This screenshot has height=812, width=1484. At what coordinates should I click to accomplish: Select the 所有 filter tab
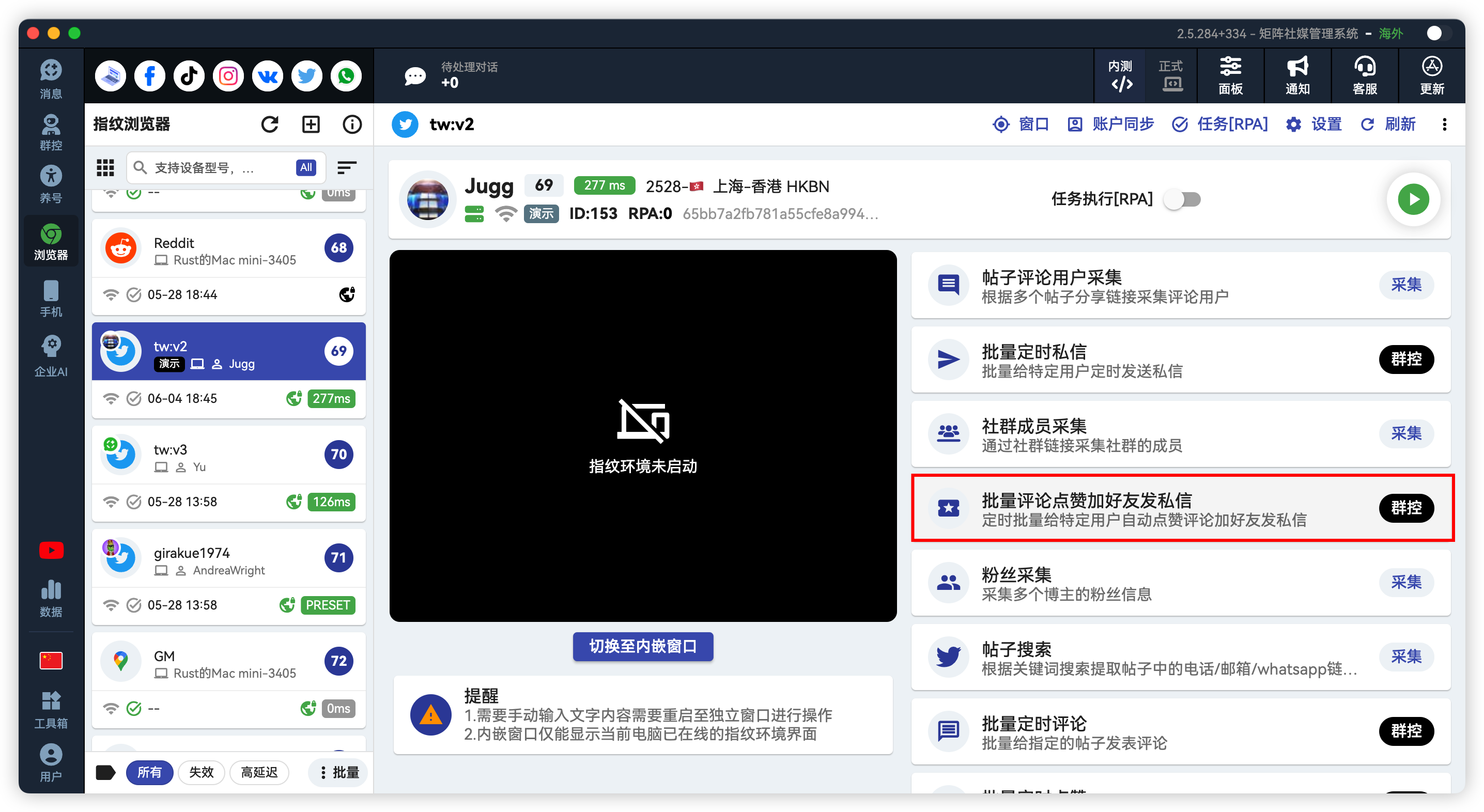coord(149,772)
